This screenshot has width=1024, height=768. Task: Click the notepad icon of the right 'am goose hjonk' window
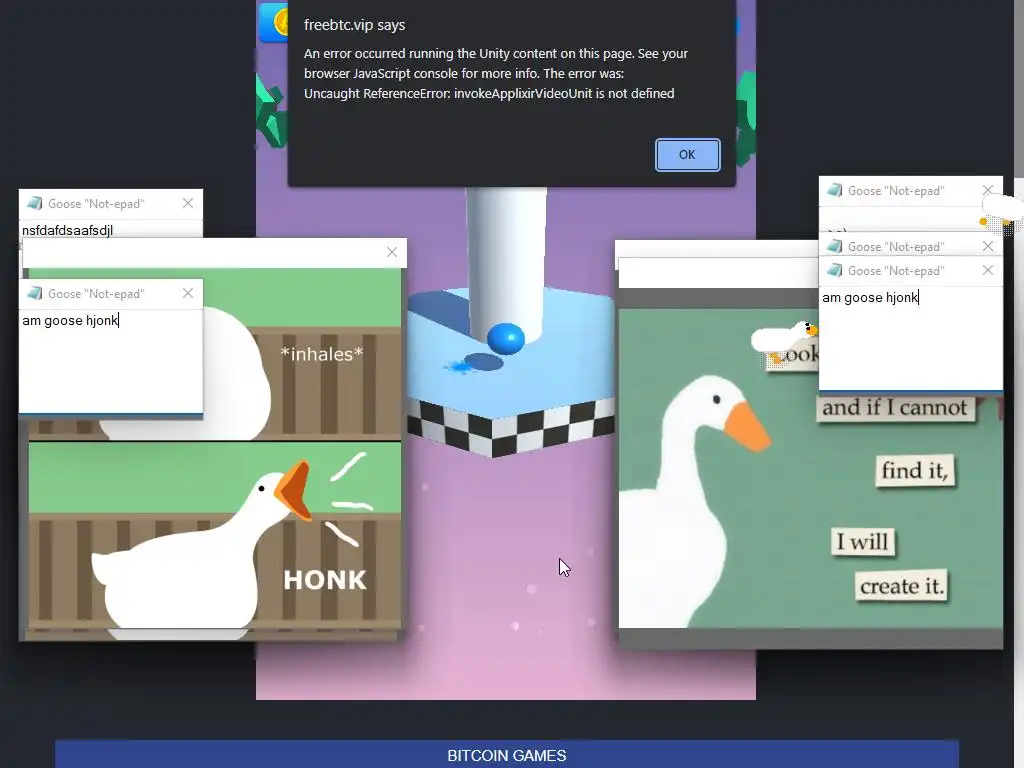835,270
